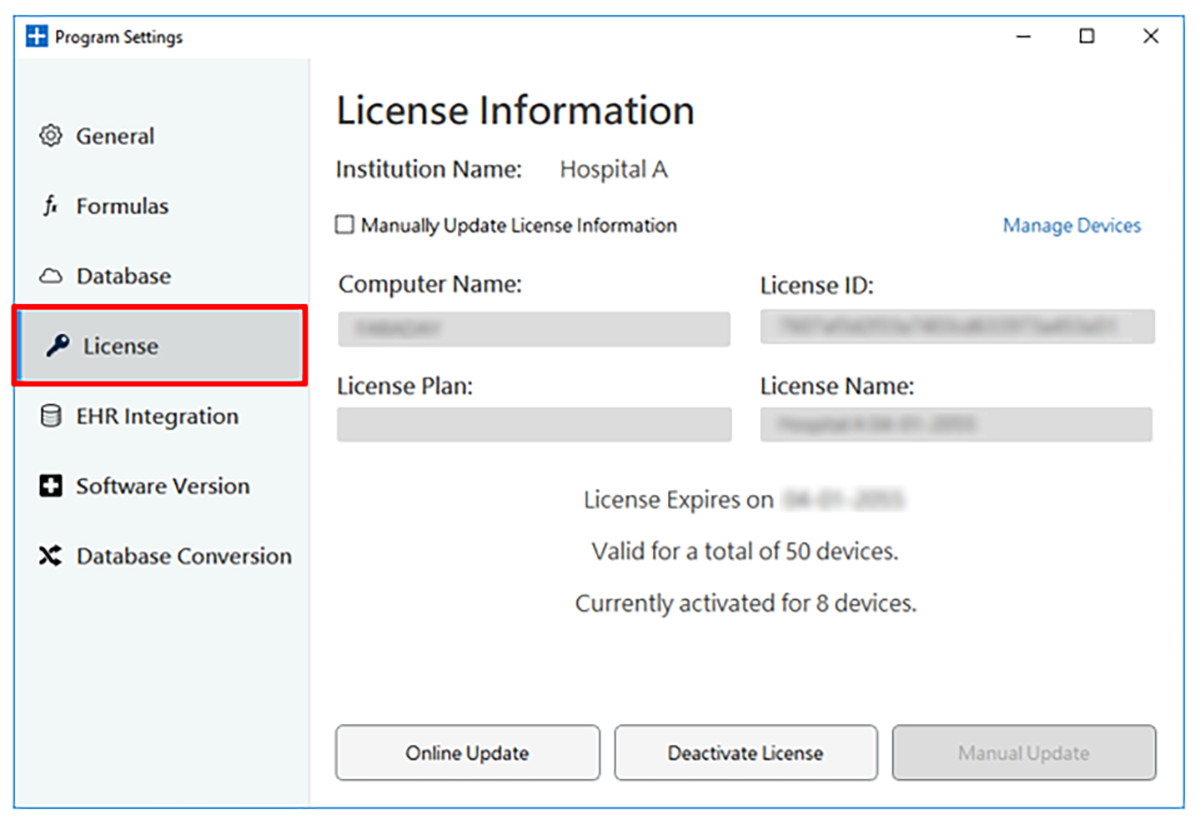
Task: Click the General gear icon
Action: coord(50,136)
